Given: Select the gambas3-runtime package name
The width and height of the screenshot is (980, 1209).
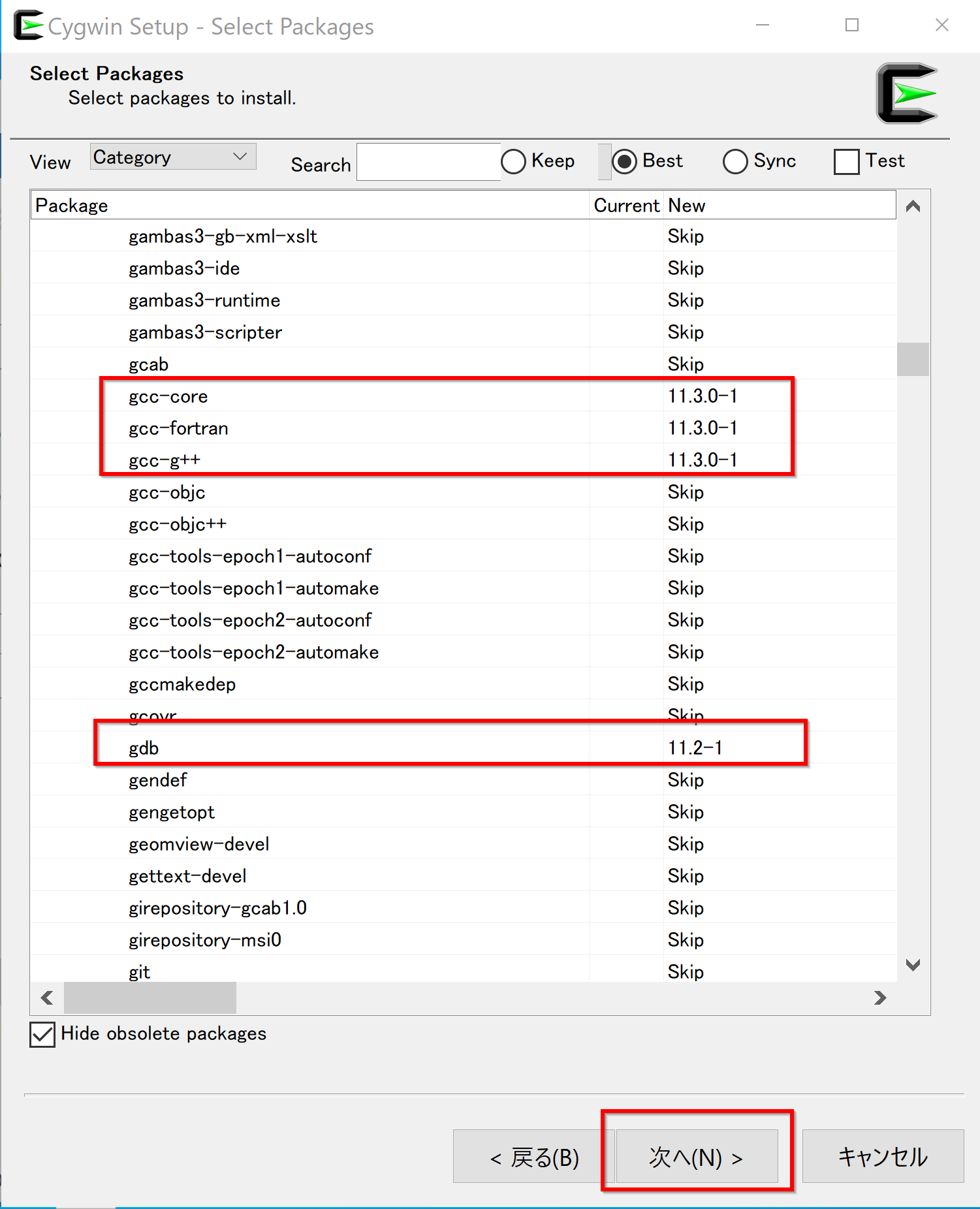Looking at the screenshot, I should [204, 300].
